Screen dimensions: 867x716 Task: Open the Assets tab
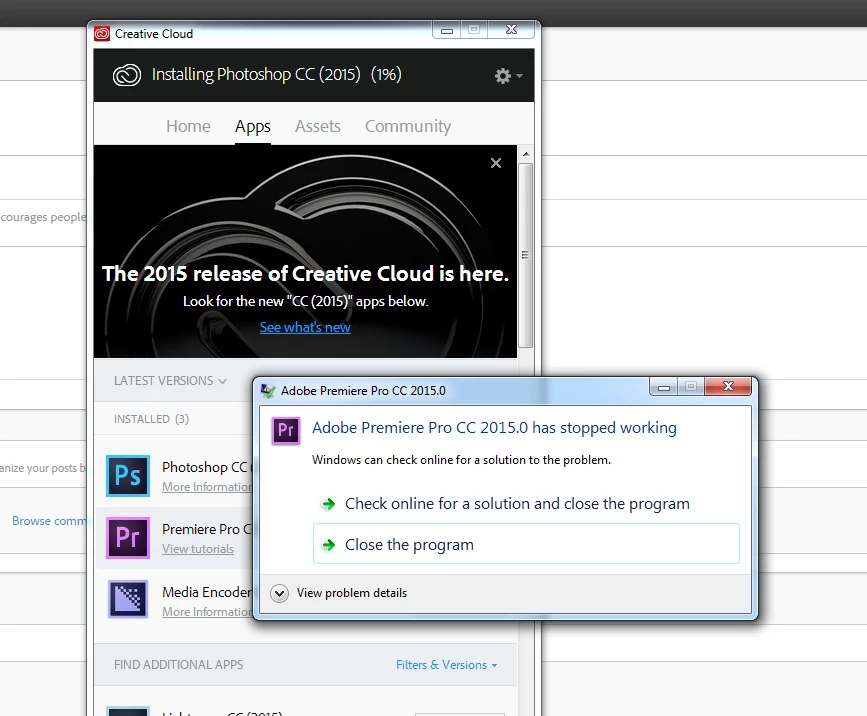317,126
